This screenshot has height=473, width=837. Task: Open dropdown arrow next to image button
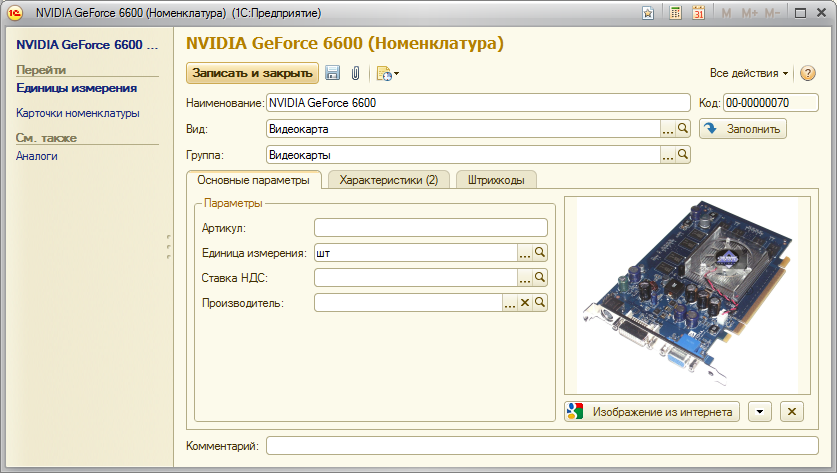(x=760, y=412)
